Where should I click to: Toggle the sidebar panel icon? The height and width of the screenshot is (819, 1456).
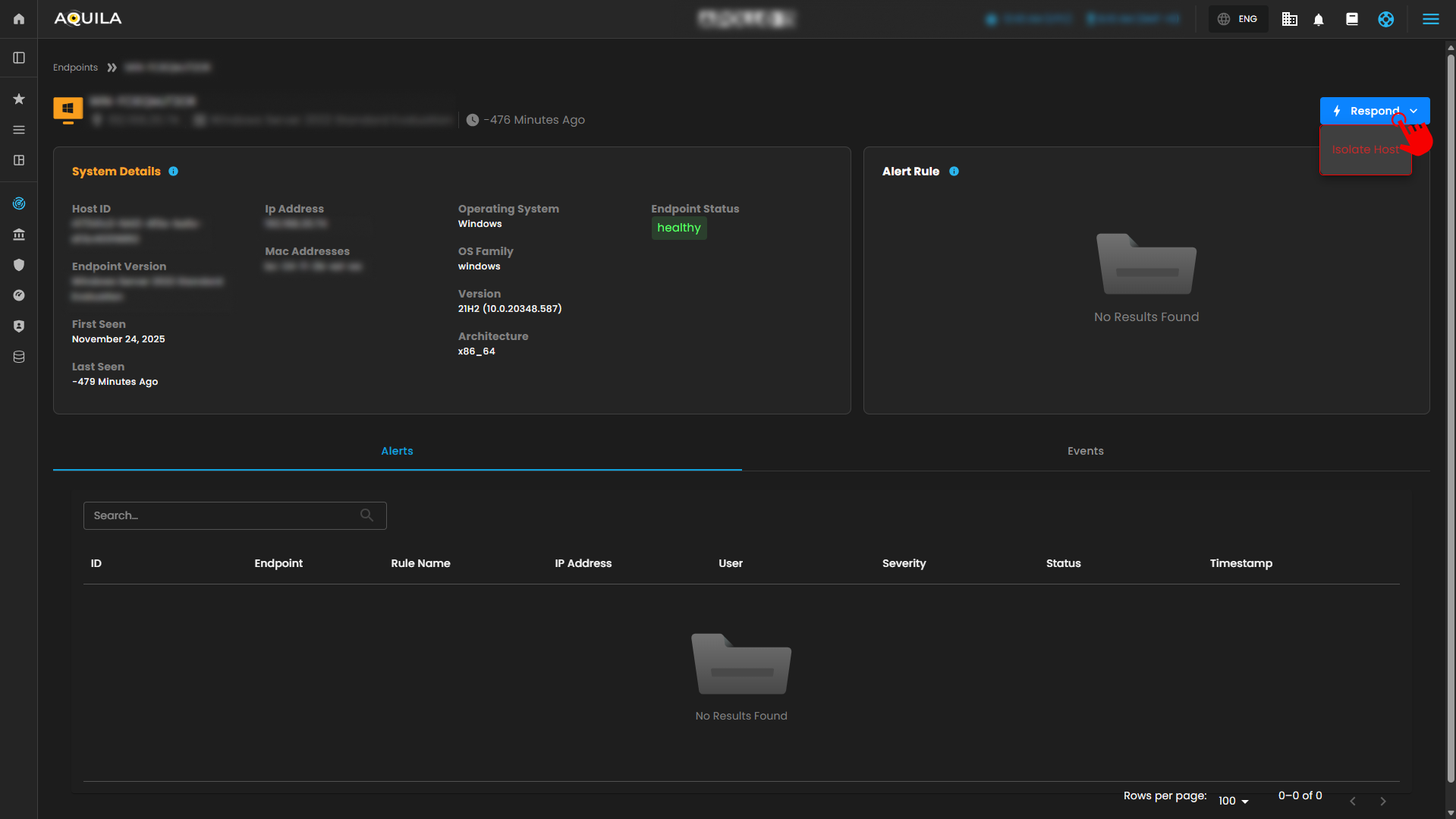coord(19,58)
